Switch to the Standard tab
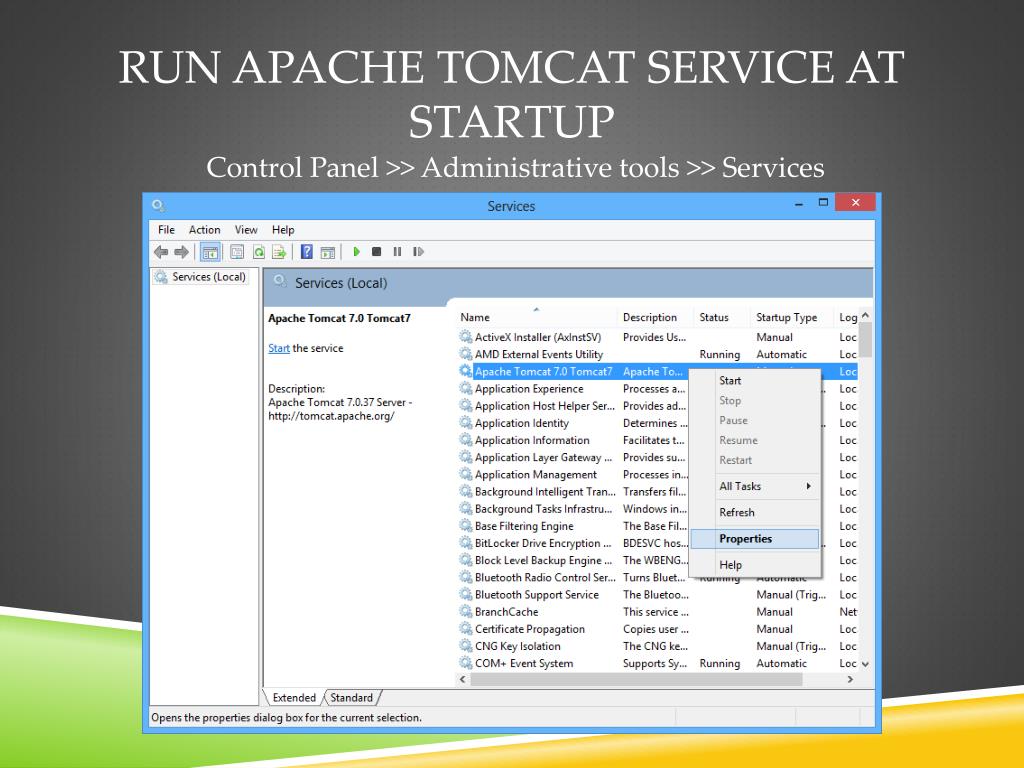Viewport: 1024px width, 768px height. (x=351, y=697)
